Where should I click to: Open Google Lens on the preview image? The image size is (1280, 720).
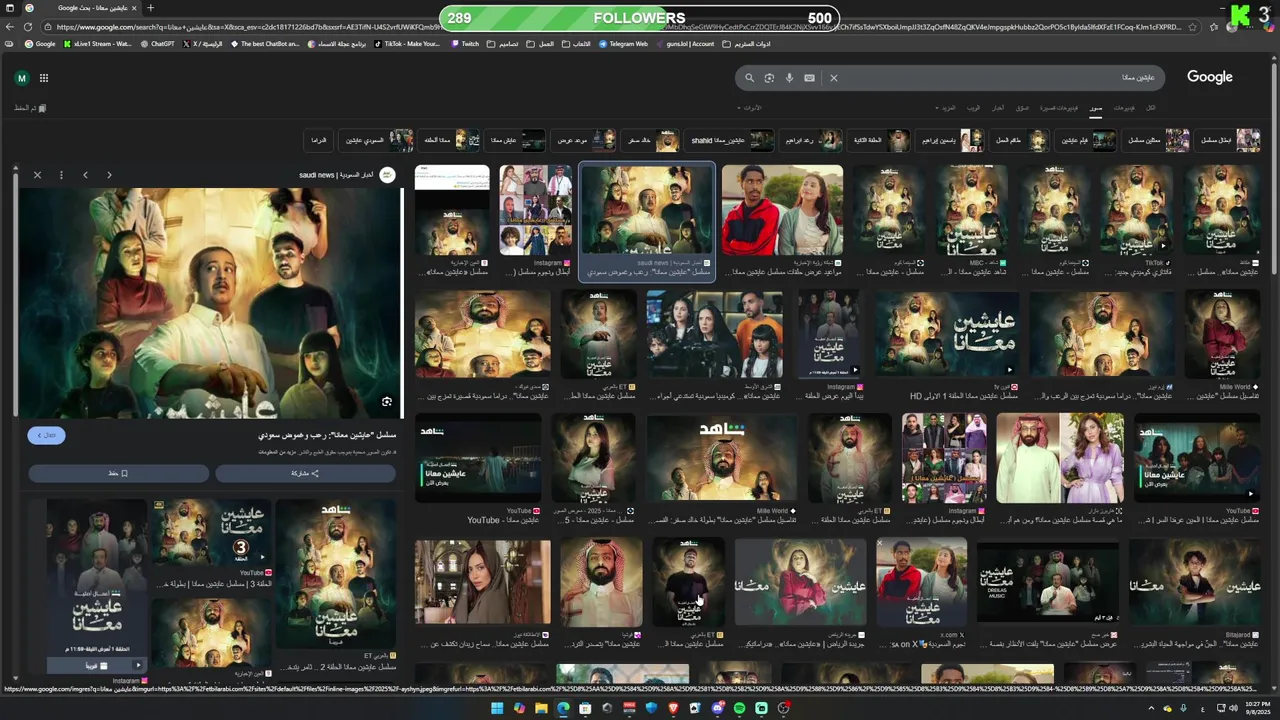387,402
